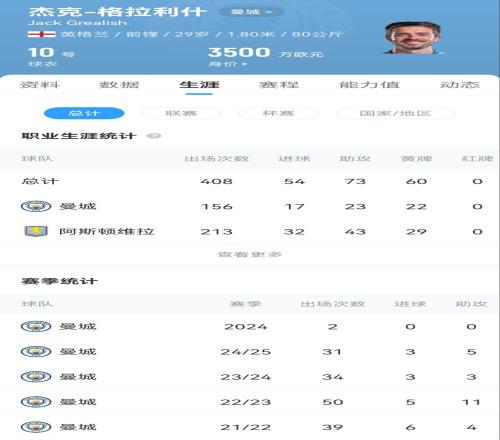Open Jack Grealish's player photo

(x=413, y=38)
